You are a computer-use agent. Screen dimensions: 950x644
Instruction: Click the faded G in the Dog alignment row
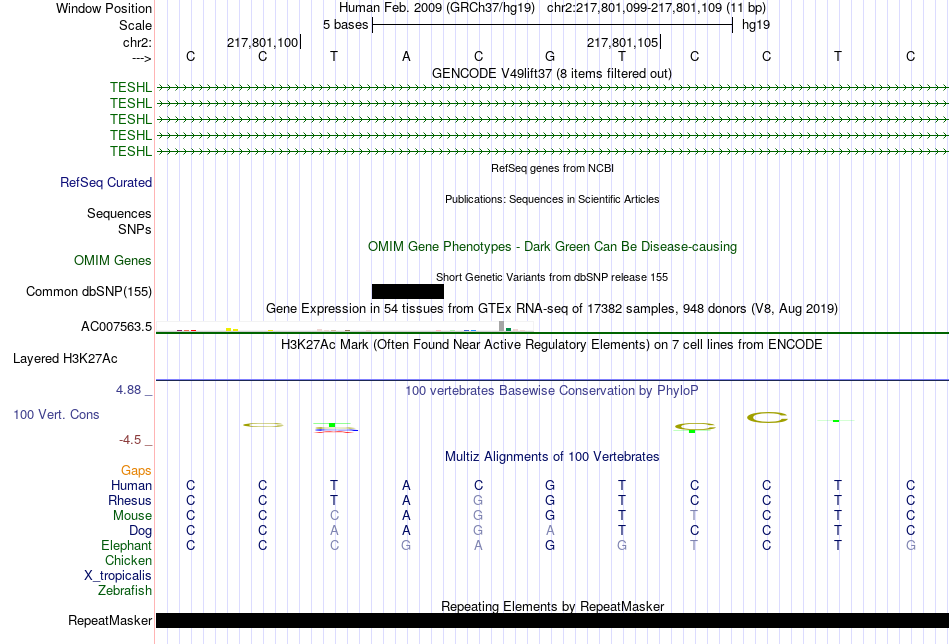pyautogui.click(x=478, y=531)
